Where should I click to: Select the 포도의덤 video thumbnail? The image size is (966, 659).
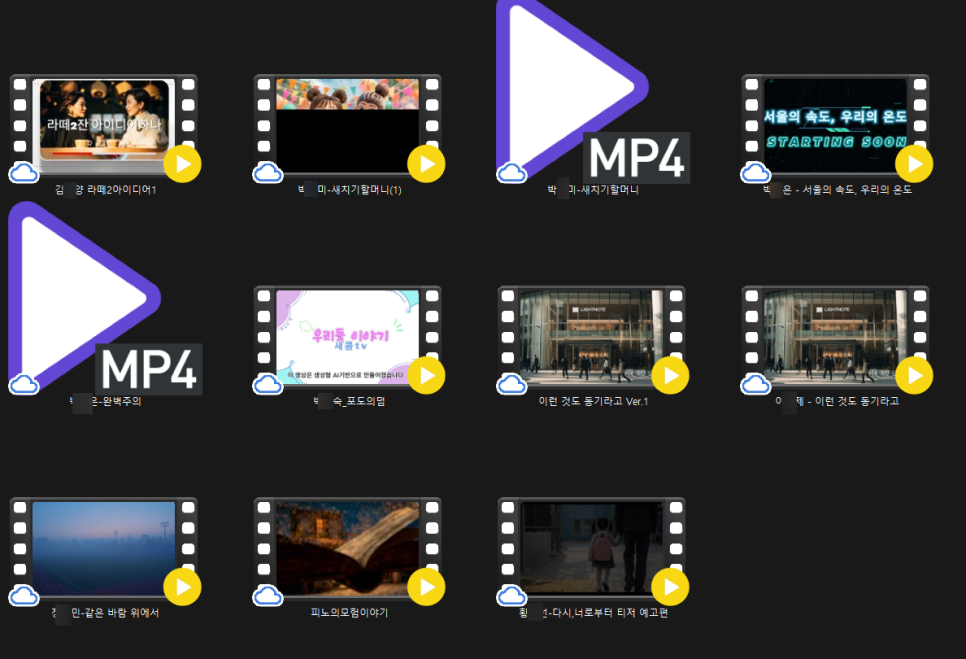click(x=347, y=336)
